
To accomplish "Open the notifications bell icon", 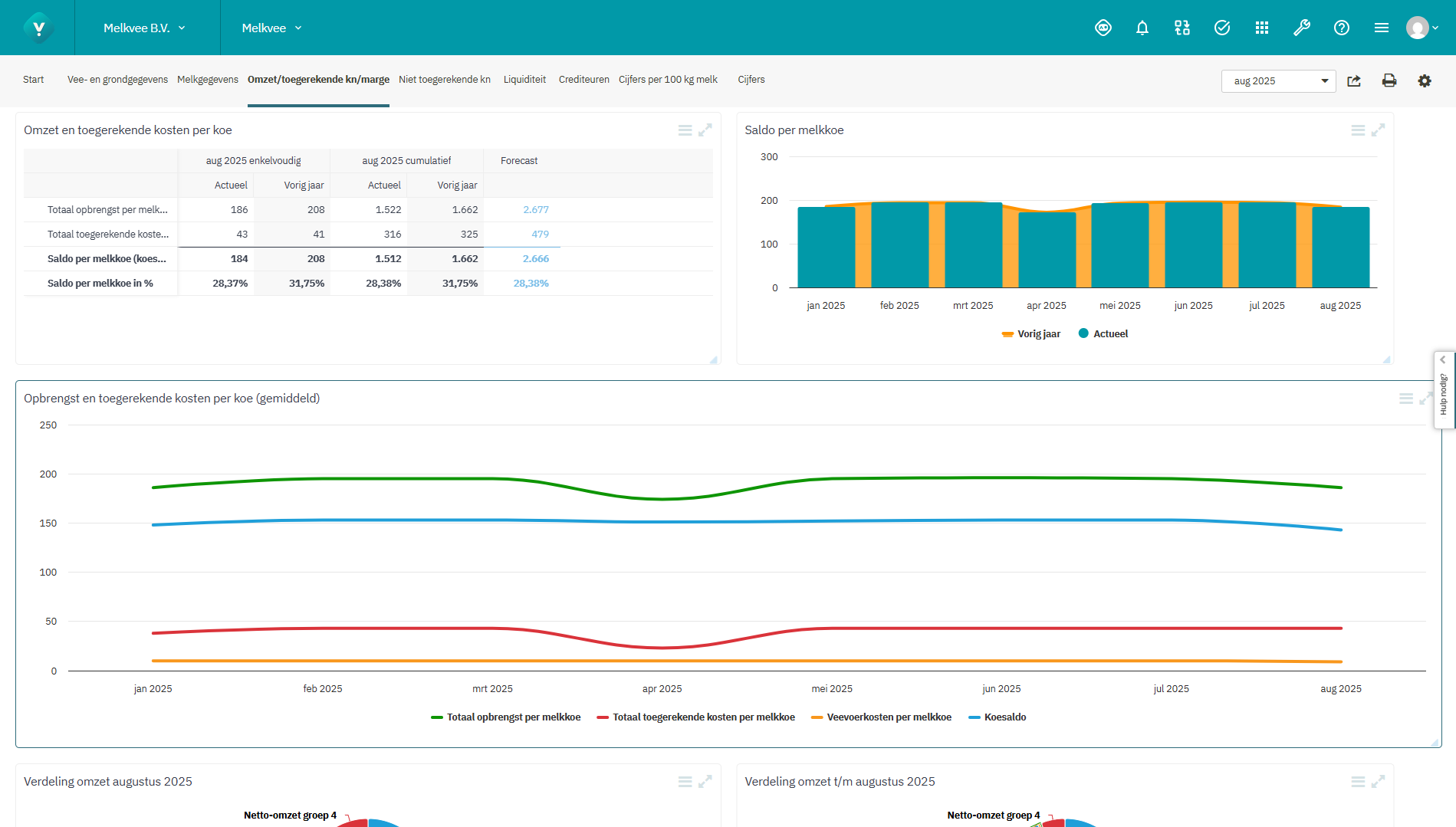I will pyautogui.click(x=1142, y=28).
